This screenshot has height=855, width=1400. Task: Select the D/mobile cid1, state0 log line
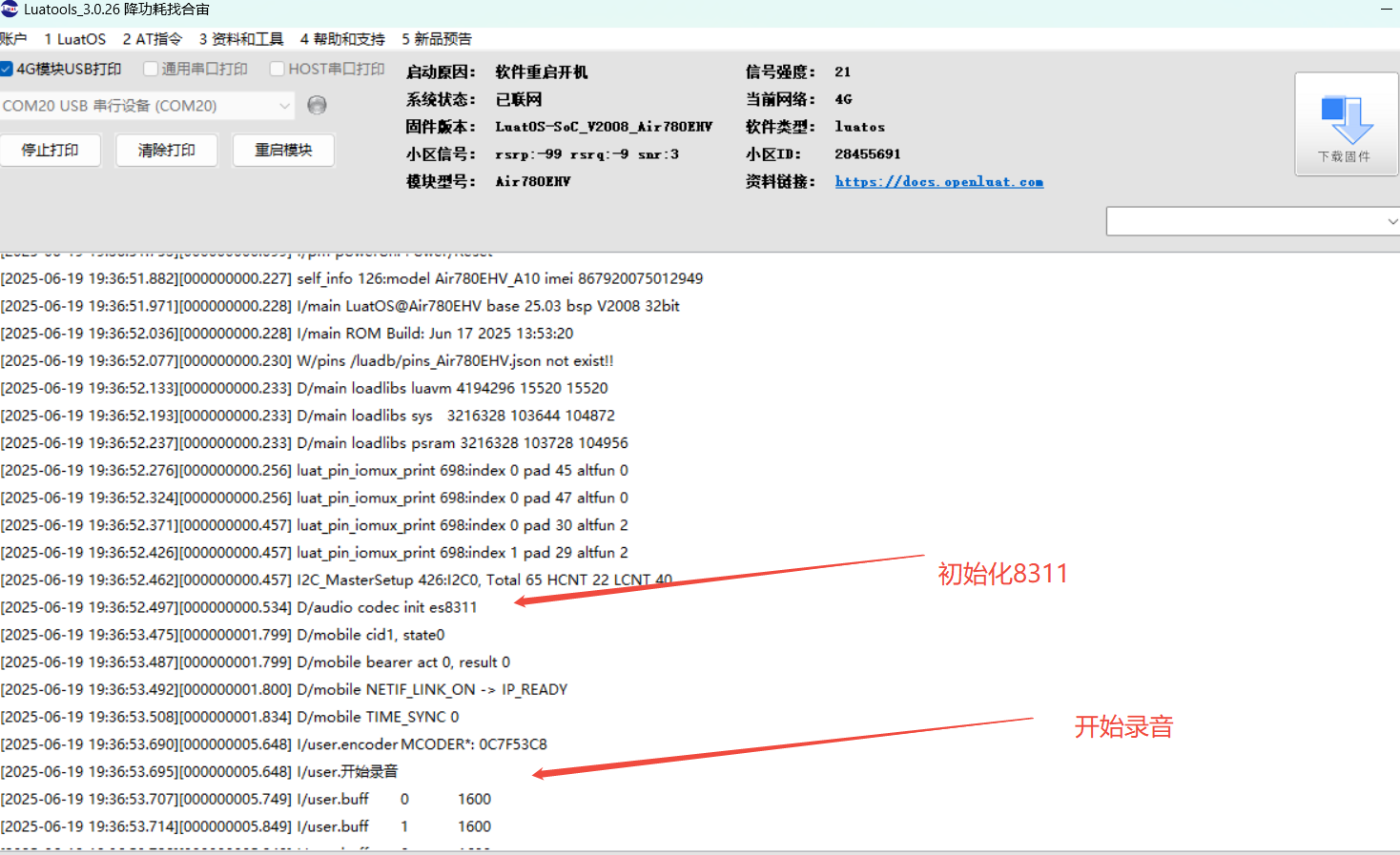(223, 635)
